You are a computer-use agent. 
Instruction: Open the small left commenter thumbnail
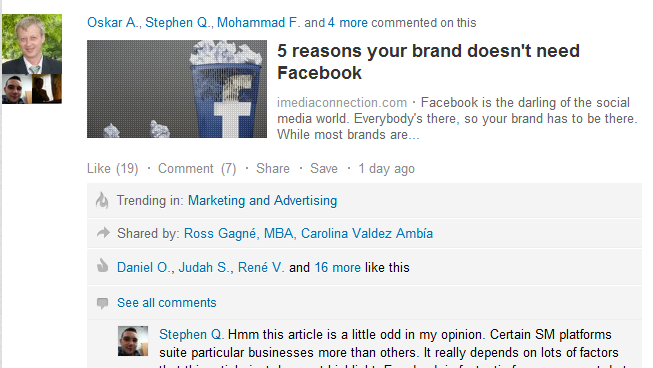tap(17, 89)
